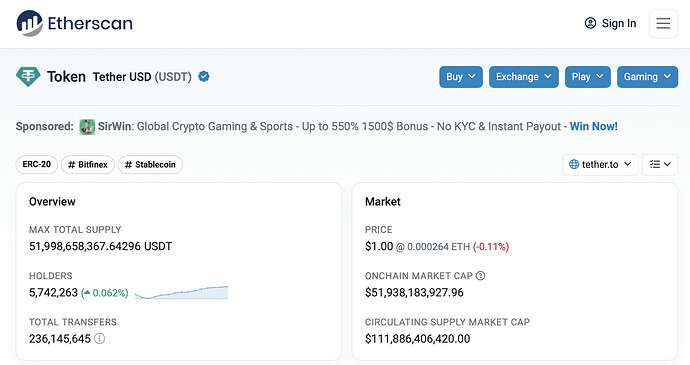Open the tether.to links dropdown
This screenshot has height=365, width=690.
pos(600,165)
